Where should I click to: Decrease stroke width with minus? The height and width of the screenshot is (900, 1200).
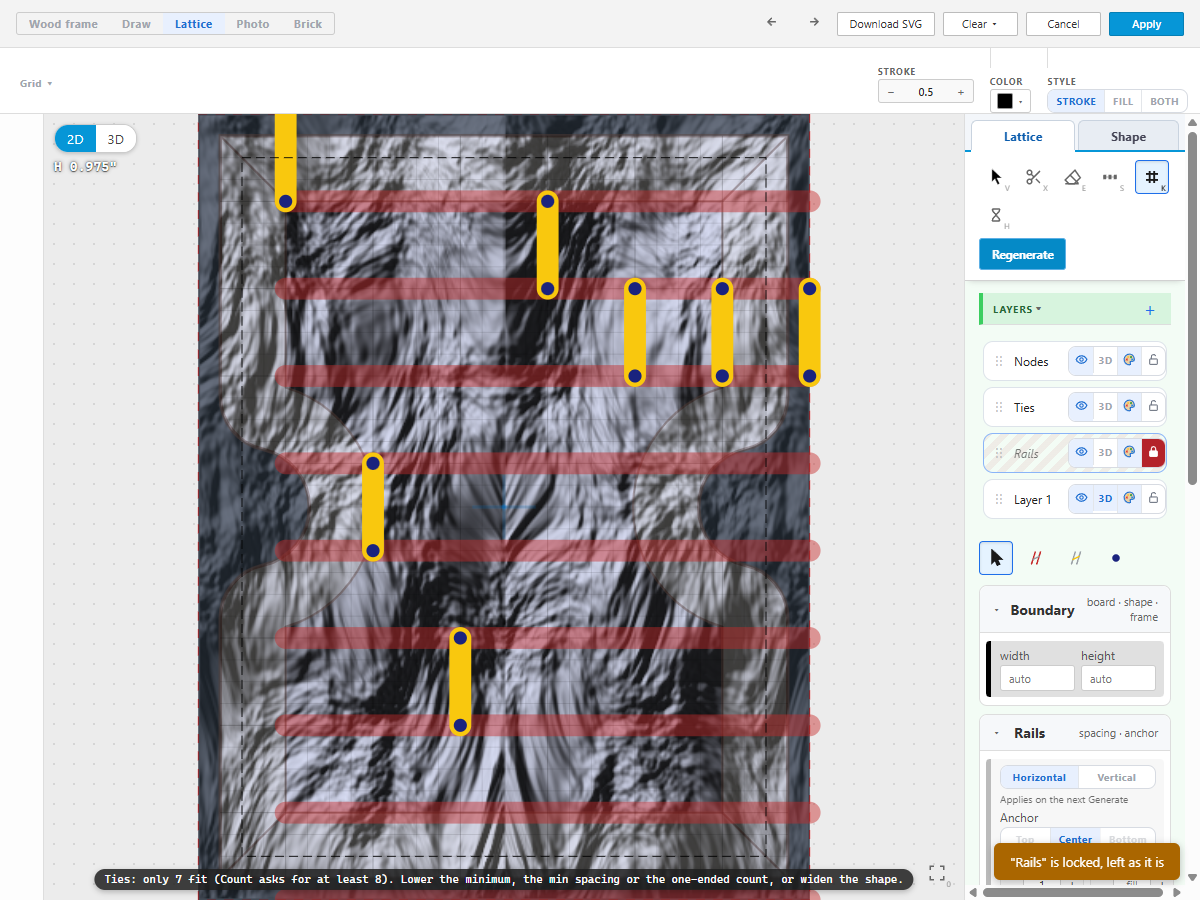coord(891,92)
